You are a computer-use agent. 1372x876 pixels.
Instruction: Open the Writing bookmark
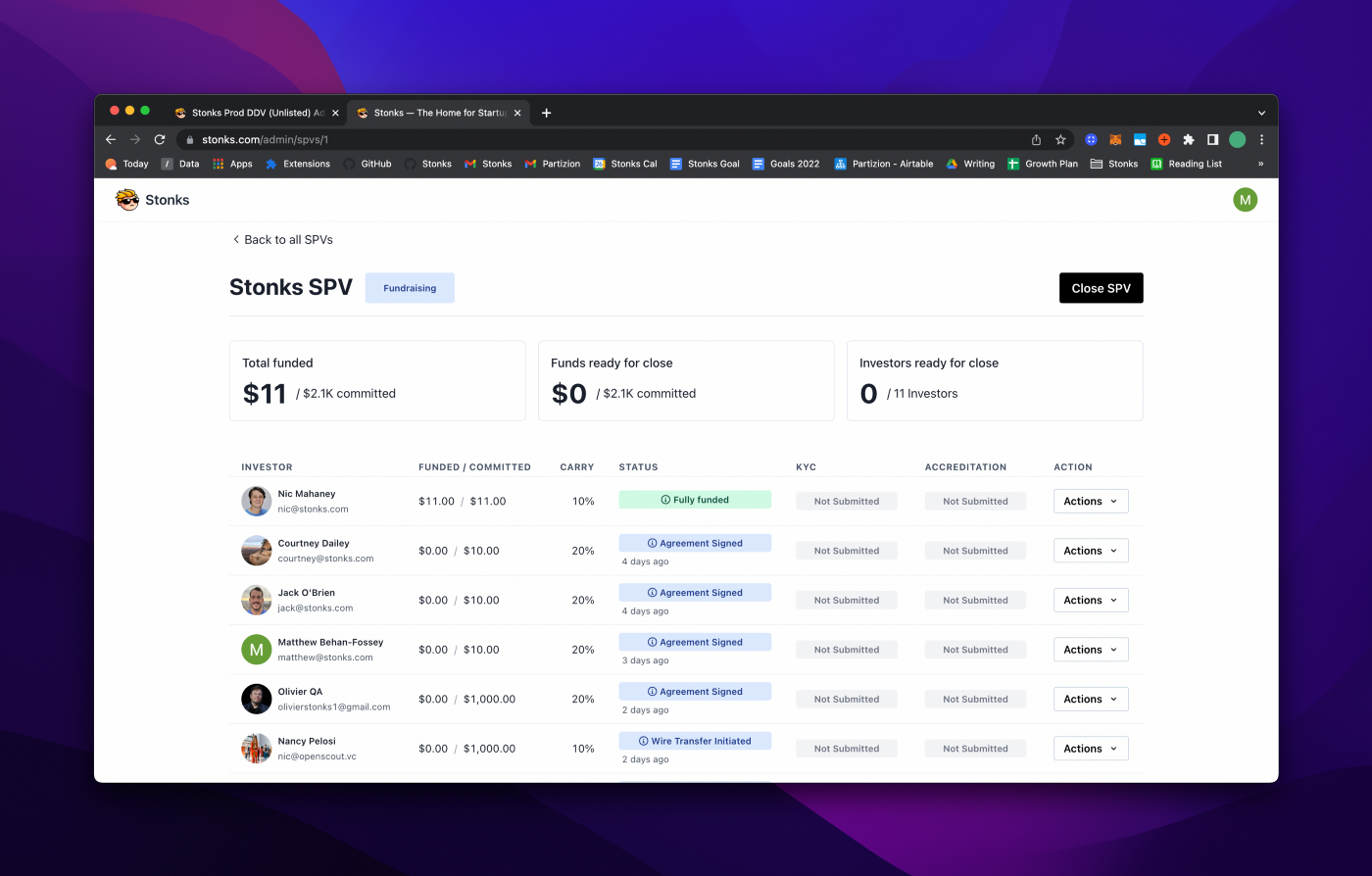pyautogui.click(x=969, y=164)
